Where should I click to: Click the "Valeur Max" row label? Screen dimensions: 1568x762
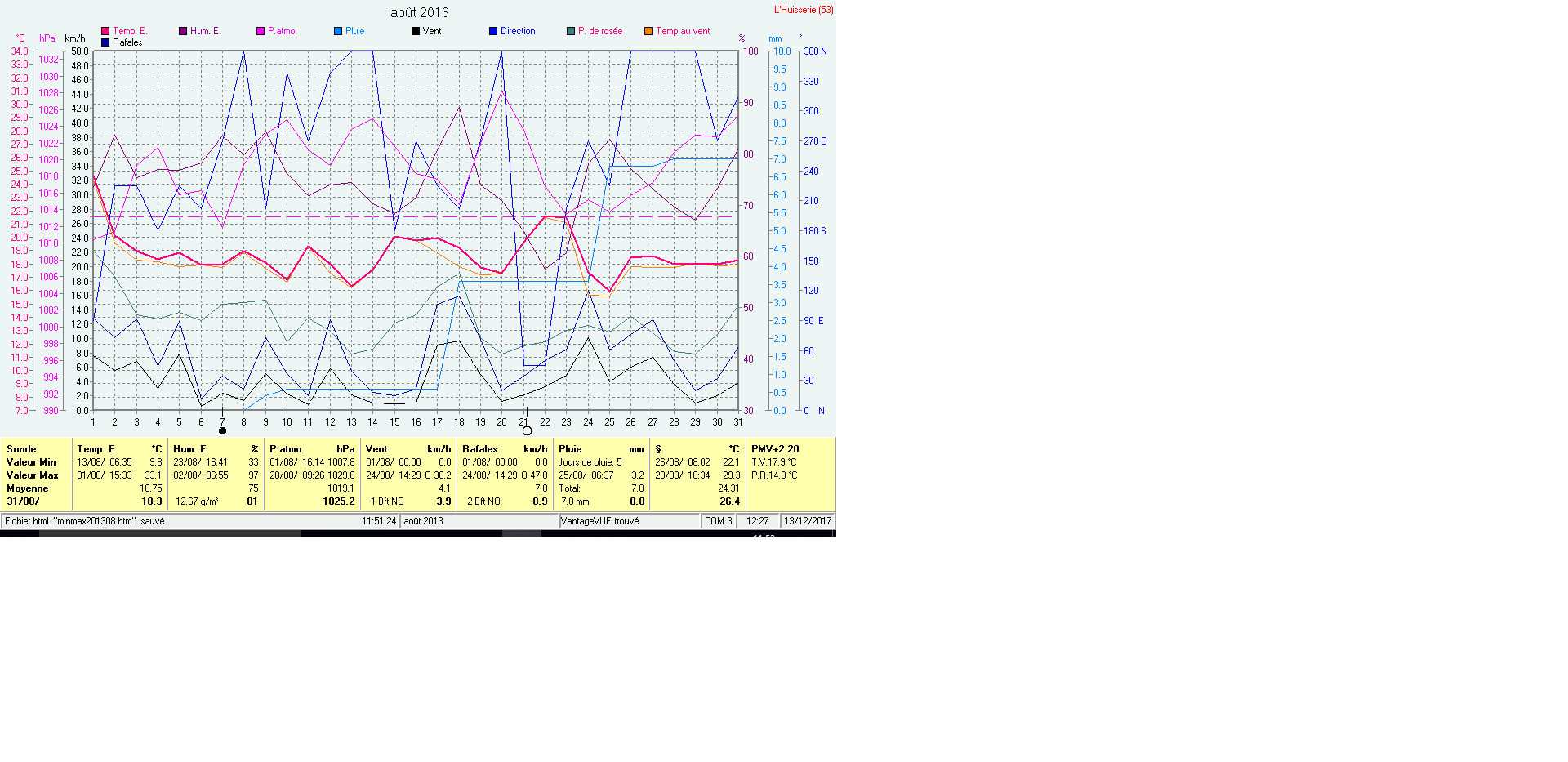click(x=33, y=475)
